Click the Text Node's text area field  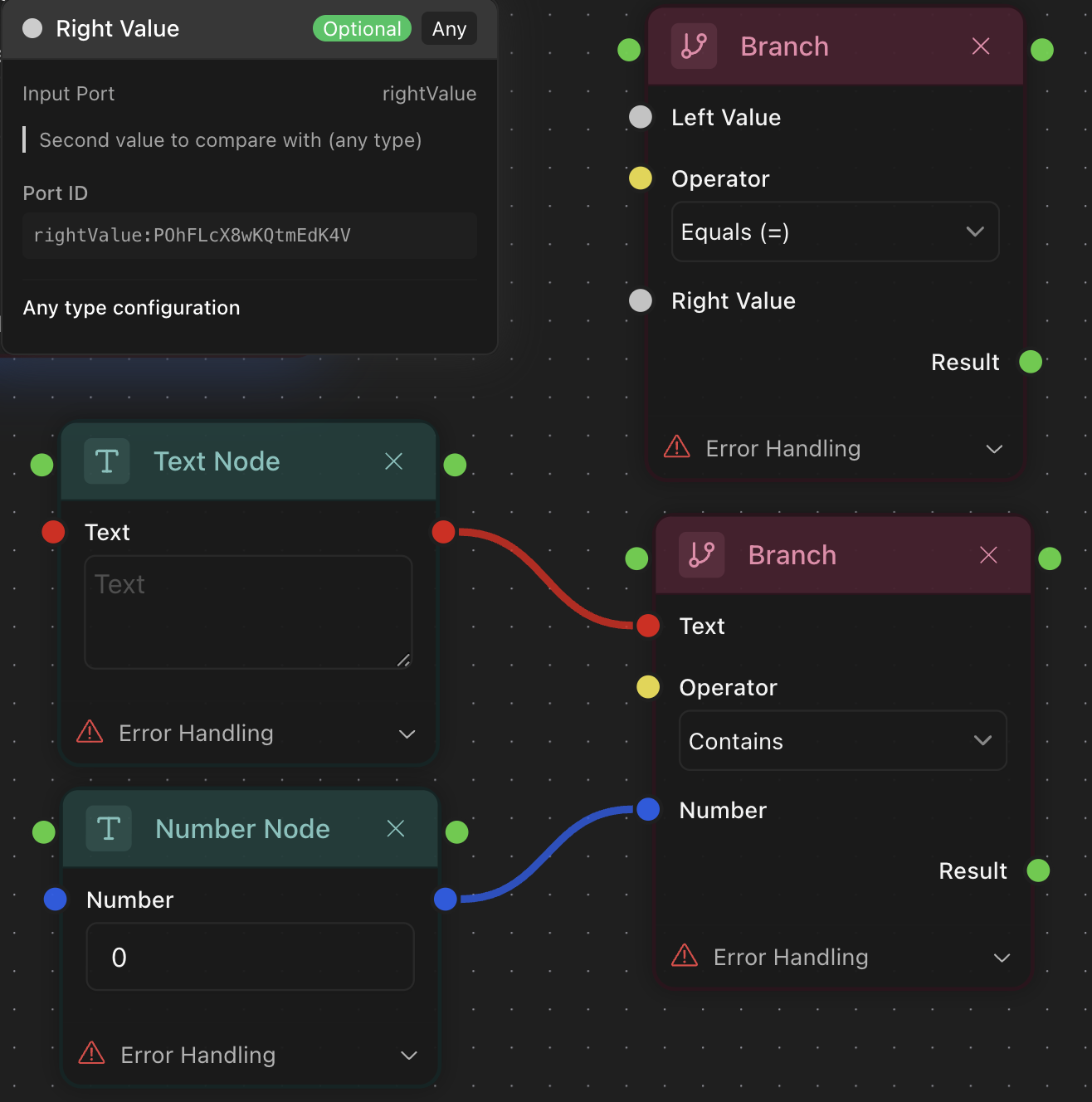point(248,612)
